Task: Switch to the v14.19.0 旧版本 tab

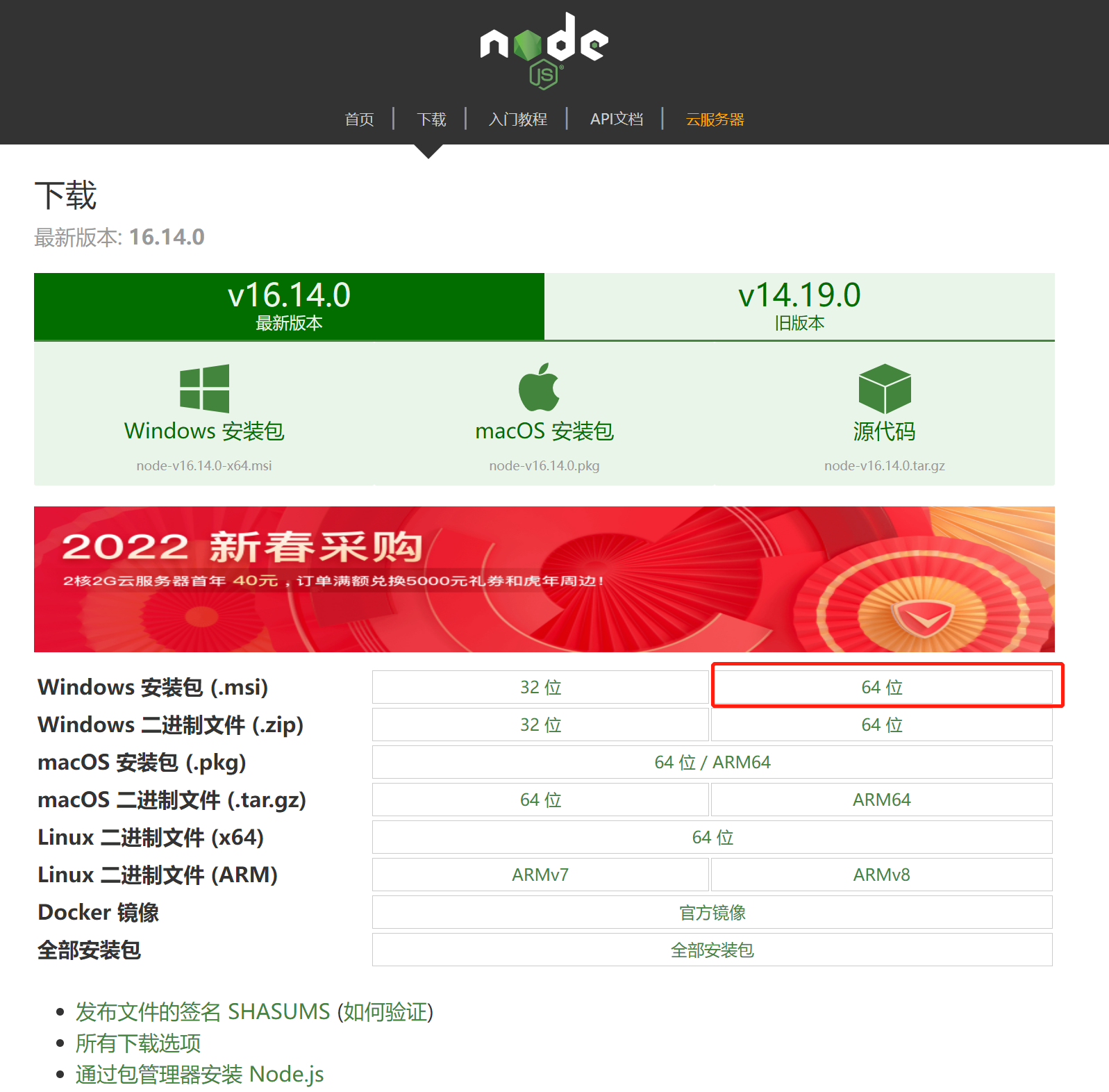Action: [x=799, y=306]
